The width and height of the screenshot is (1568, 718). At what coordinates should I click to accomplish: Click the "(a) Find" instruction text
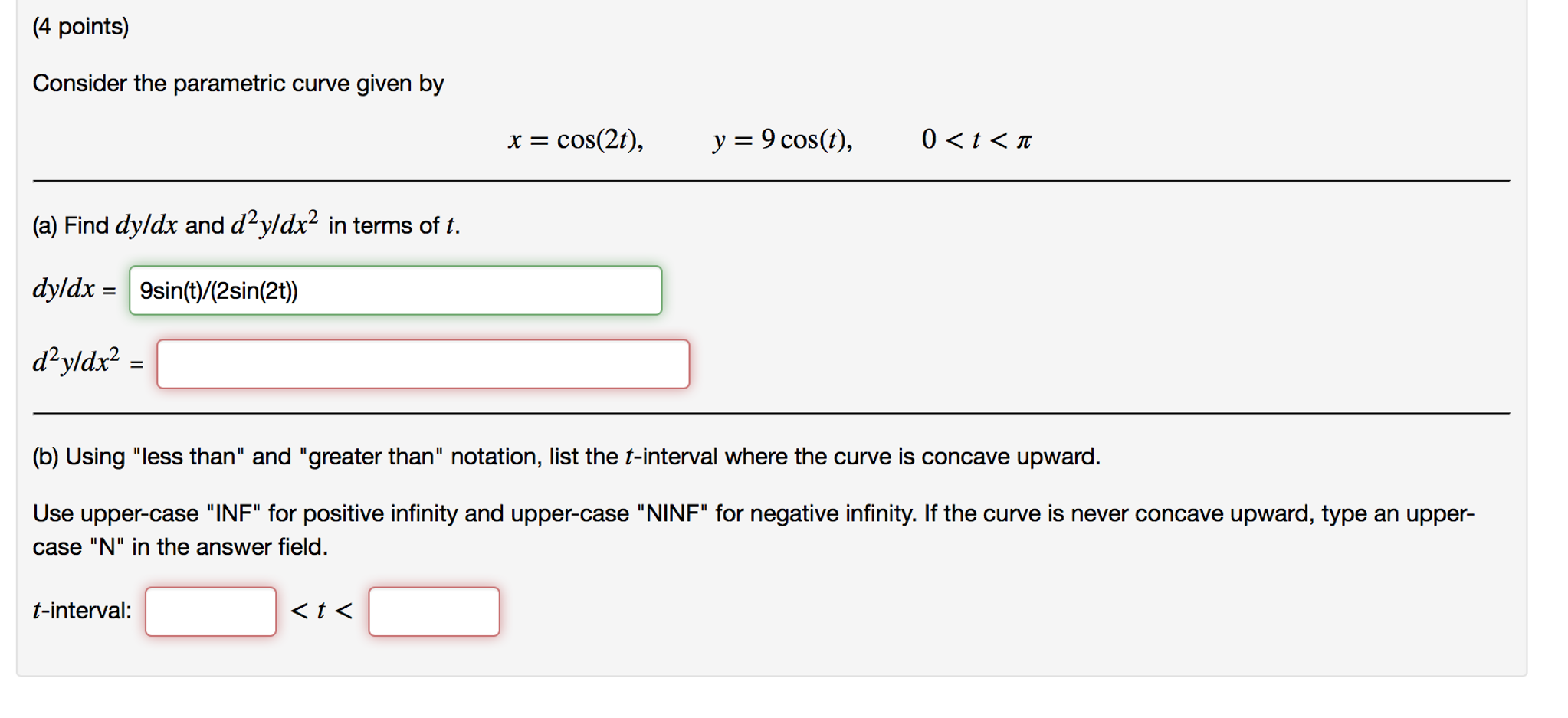[x=71, y=225]
